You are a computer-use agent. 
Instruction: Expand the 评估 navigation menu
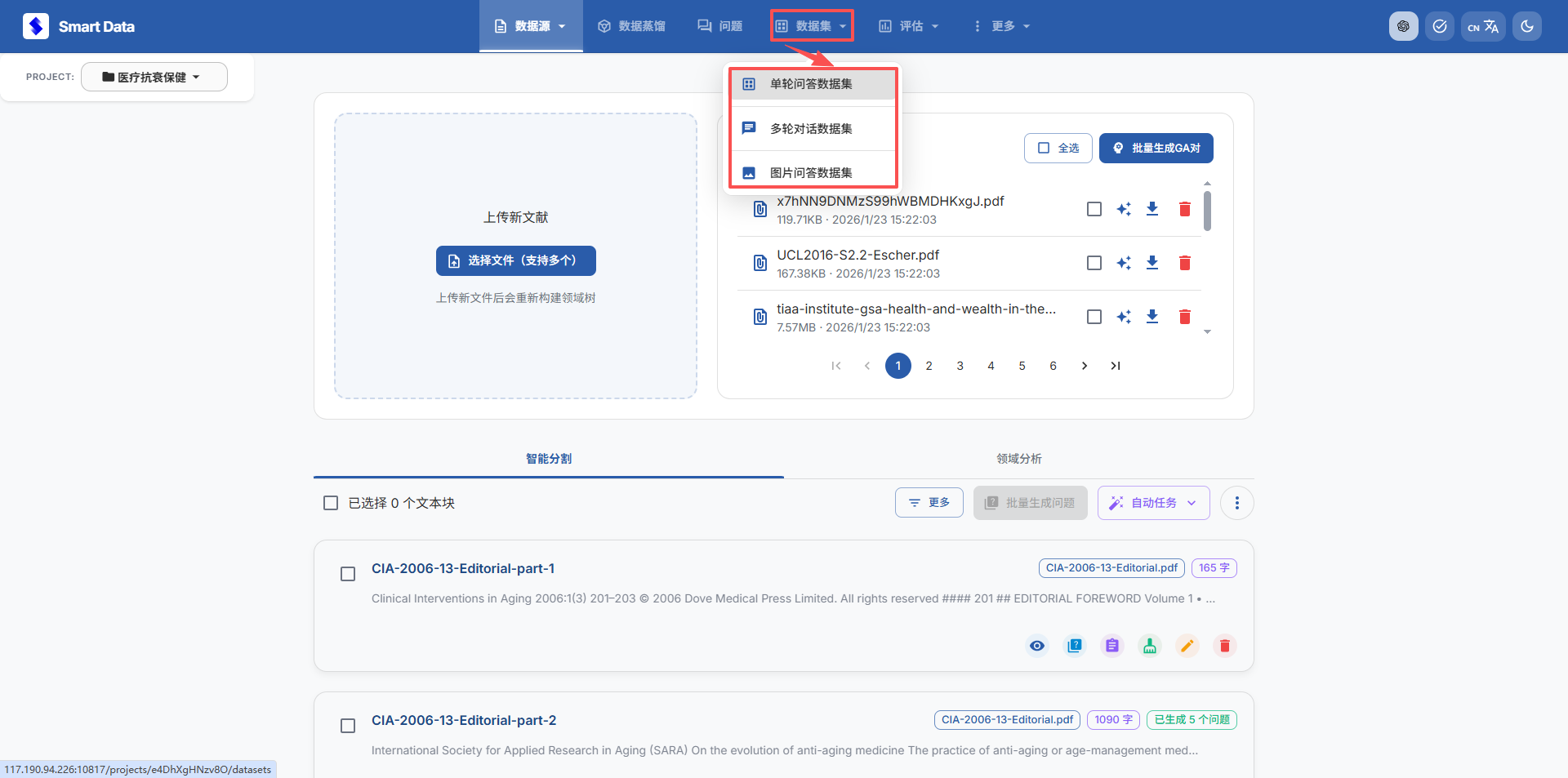coord(908,26)
